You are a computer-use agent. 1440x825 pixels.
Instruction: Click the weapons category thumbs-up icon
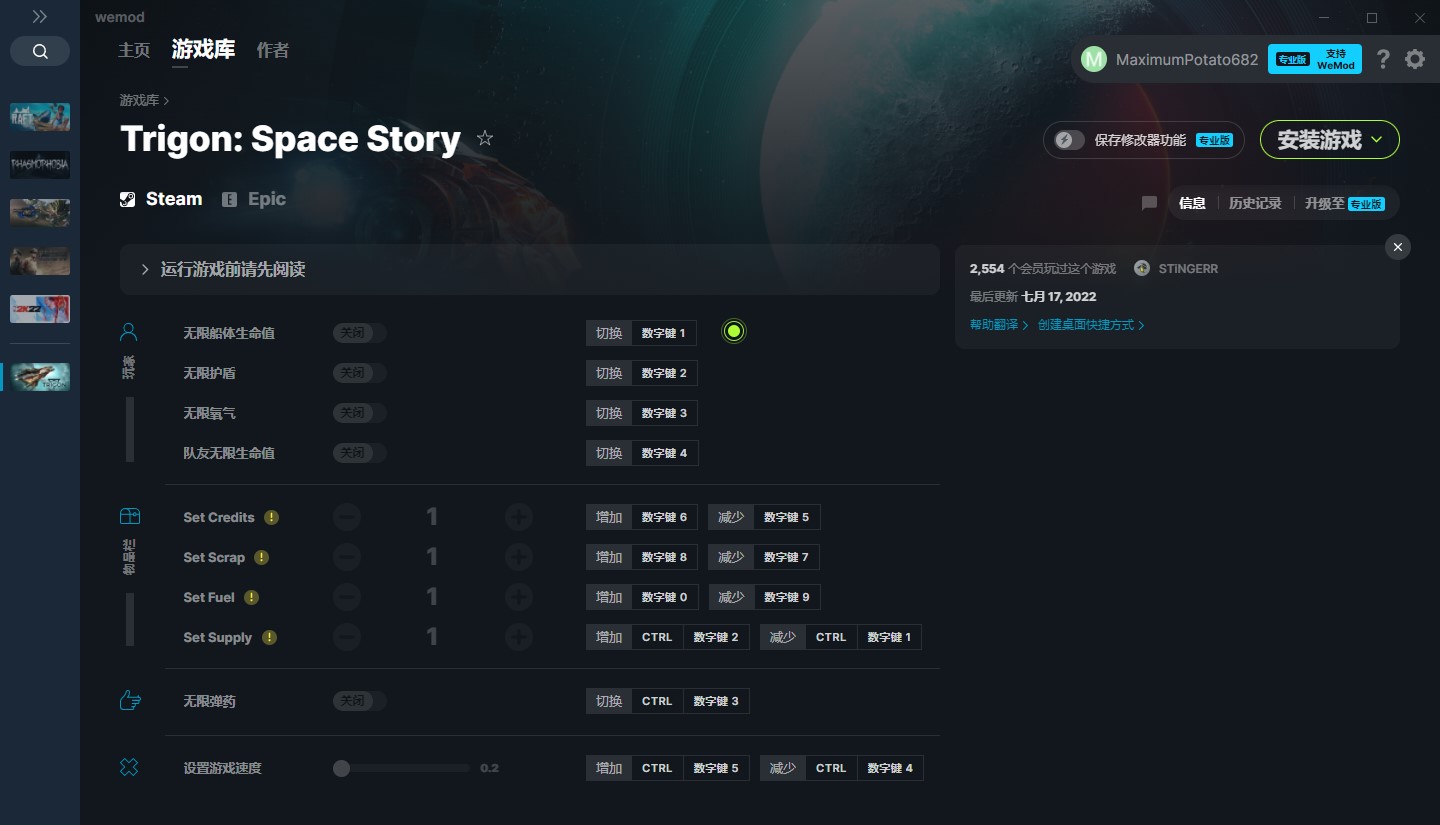pyautogui.click(x=129, y=700)
